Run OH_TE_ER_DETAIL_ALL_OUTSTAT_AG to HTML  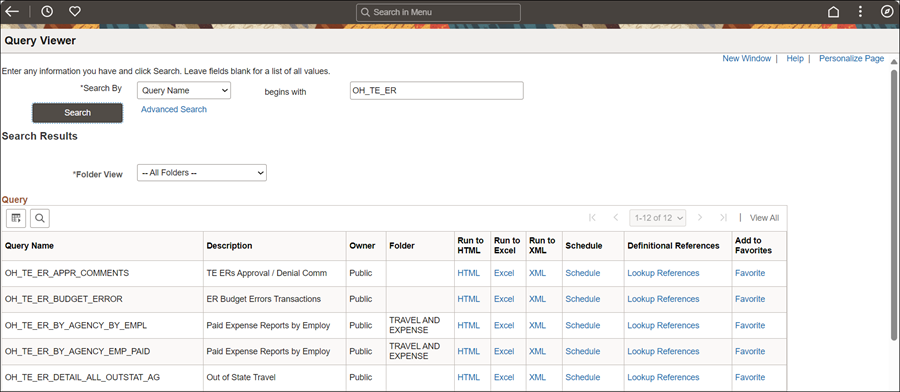(468, 377)
